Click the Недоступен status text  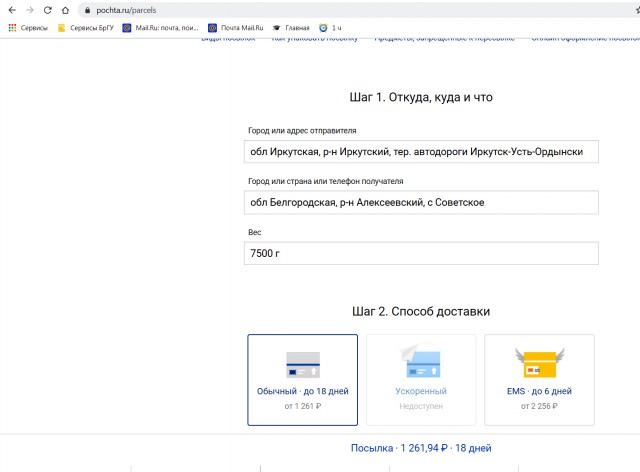pyautogui.click(x=421, y=406)
